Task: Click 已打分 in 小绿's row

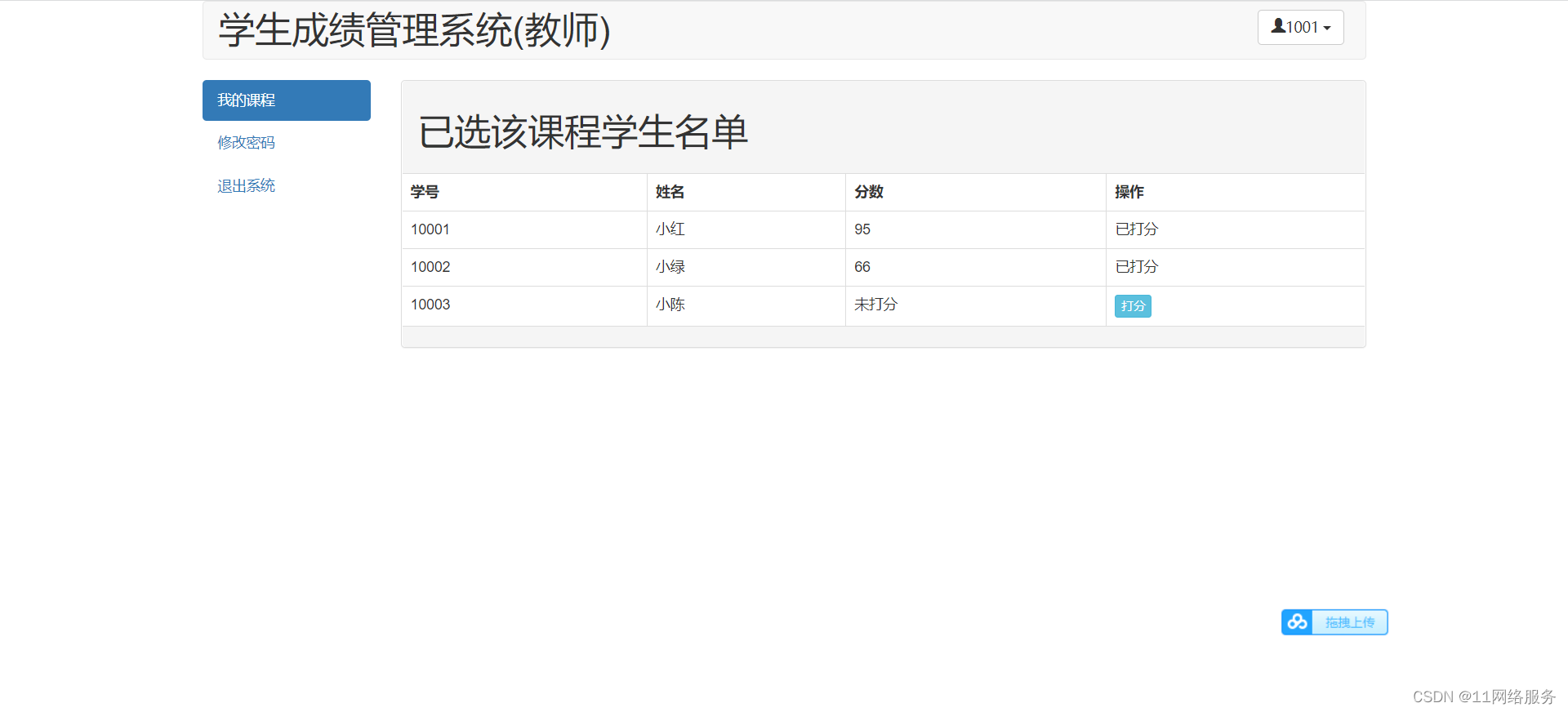Action: [x=1137, y=267]
